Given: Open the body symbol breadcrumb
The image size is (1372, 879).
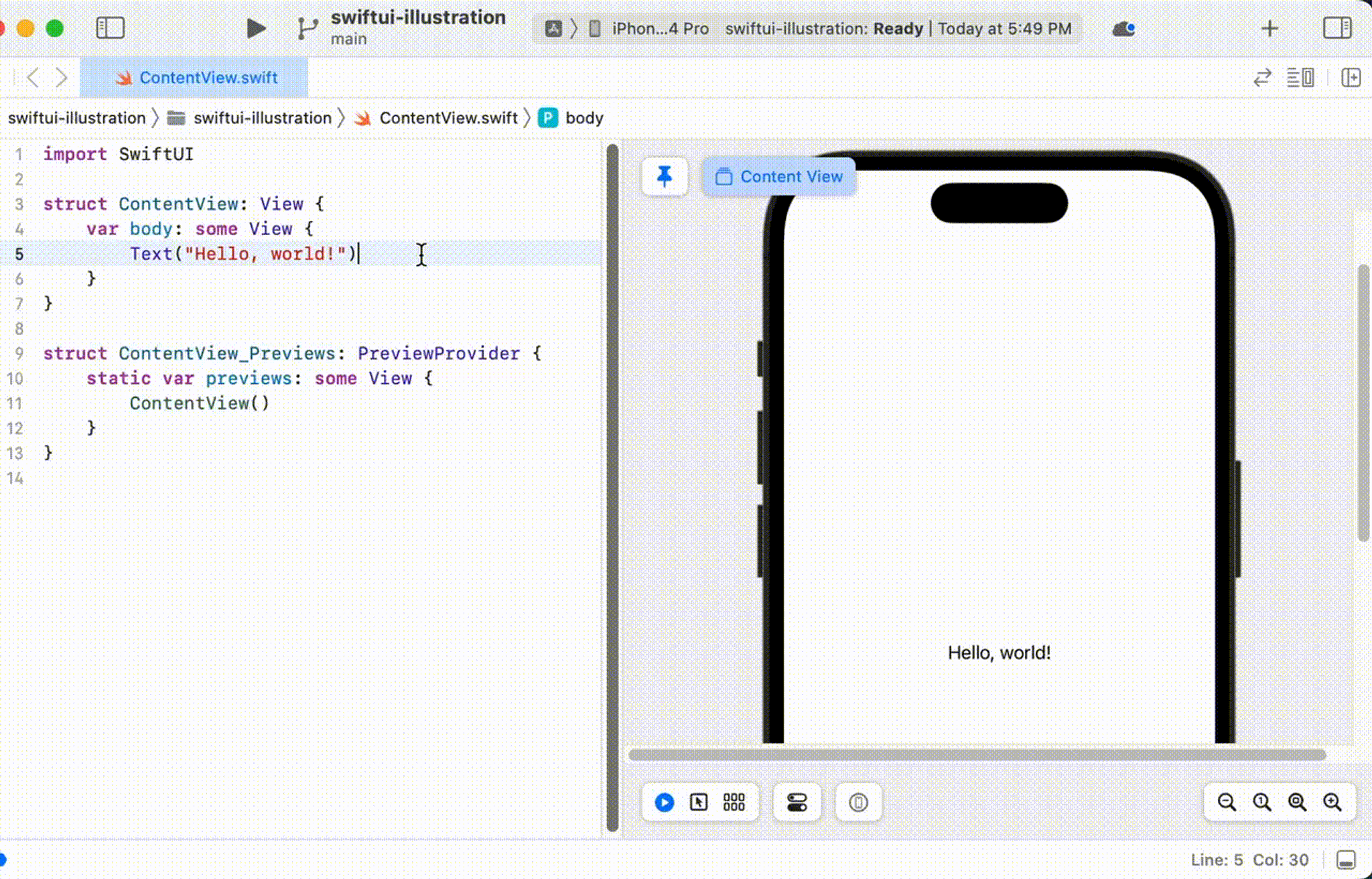Looking at the screenshot, I should pyautogui.click(x=571, y=118).
